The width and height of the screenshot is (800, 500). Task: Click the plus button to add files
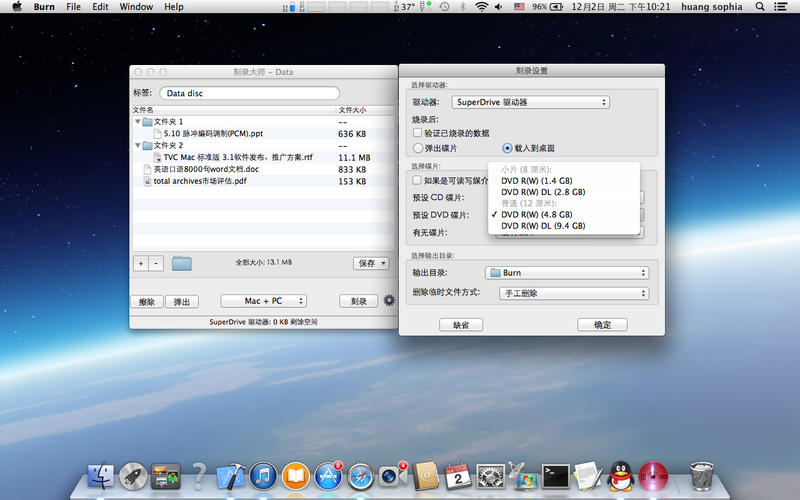(x=140, y=263)
